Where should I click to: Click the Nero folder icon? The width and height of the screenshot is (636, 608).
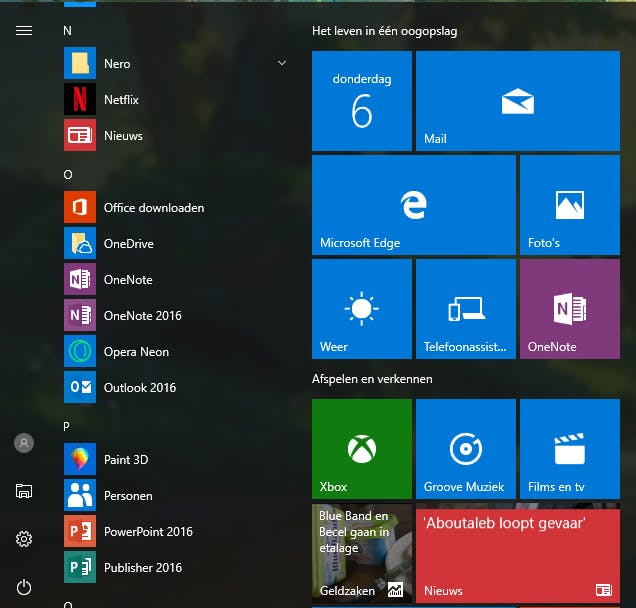(x=80, y=63)
